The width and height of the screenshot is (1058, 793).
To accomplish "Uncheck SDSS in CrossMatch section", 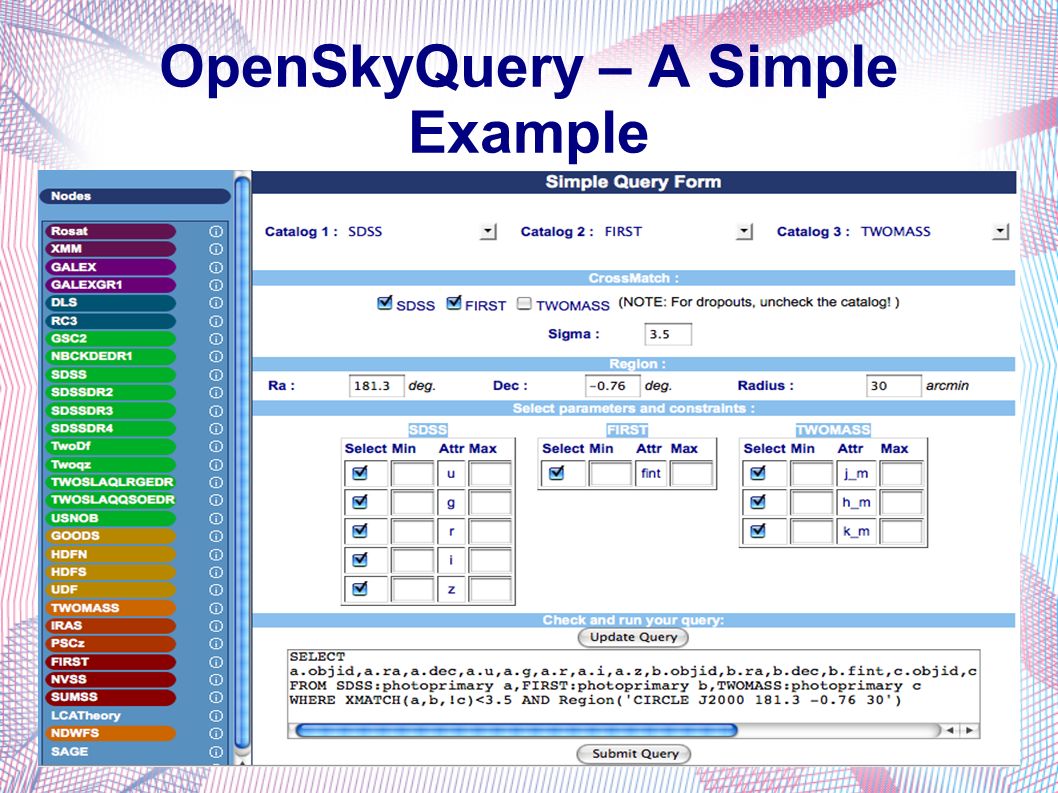I will tap(385, 303).
